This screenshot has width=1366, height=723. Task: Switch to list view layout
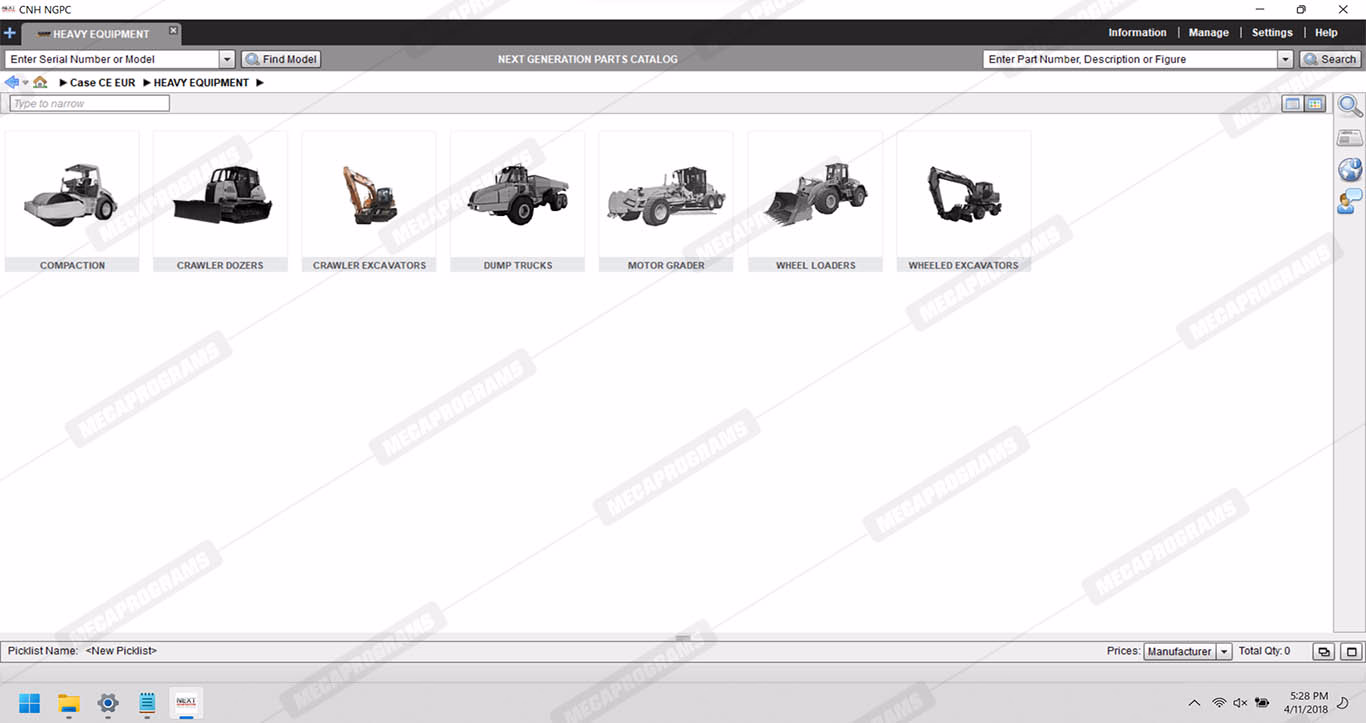1293,104
